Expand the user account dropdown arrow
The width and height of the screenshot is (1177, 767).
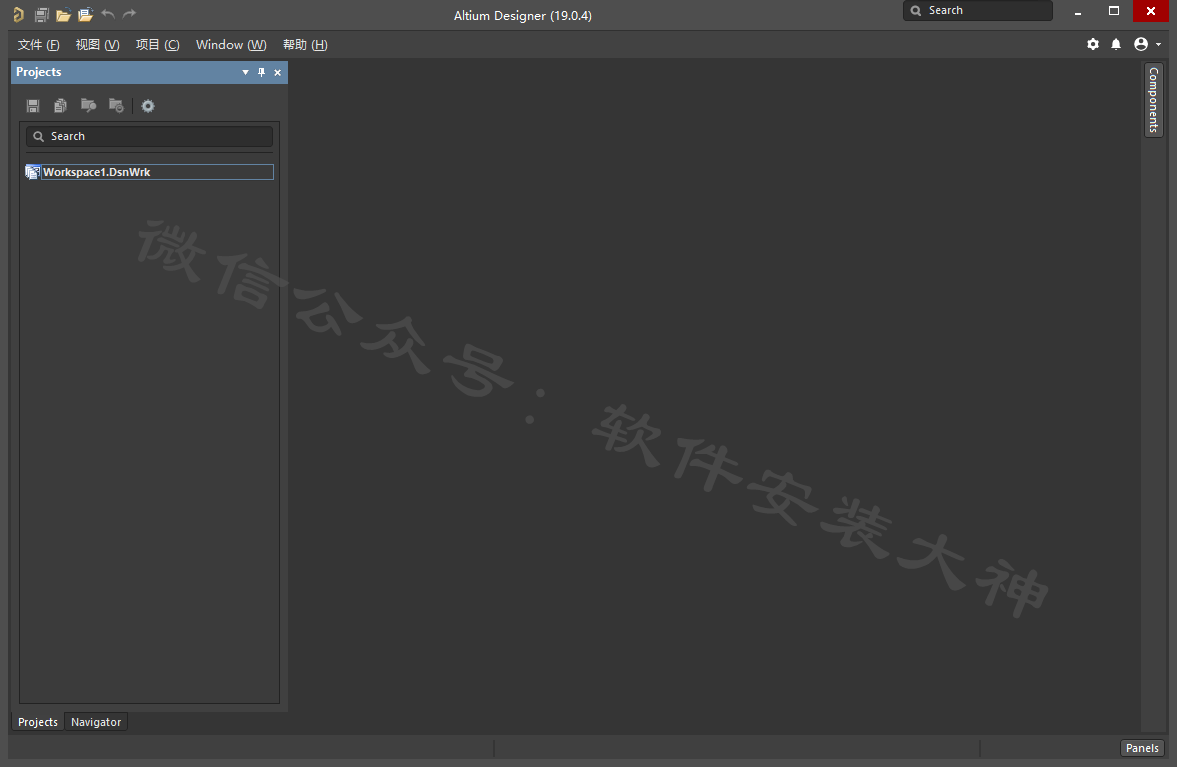pos(1158,45)
